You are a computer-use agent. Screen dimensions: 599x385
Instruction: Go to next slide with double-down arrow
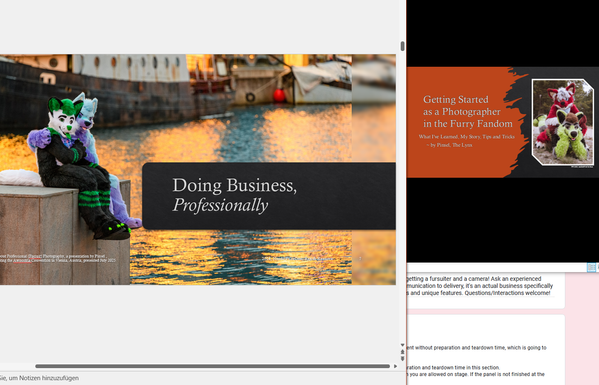[x=402, y=359]
